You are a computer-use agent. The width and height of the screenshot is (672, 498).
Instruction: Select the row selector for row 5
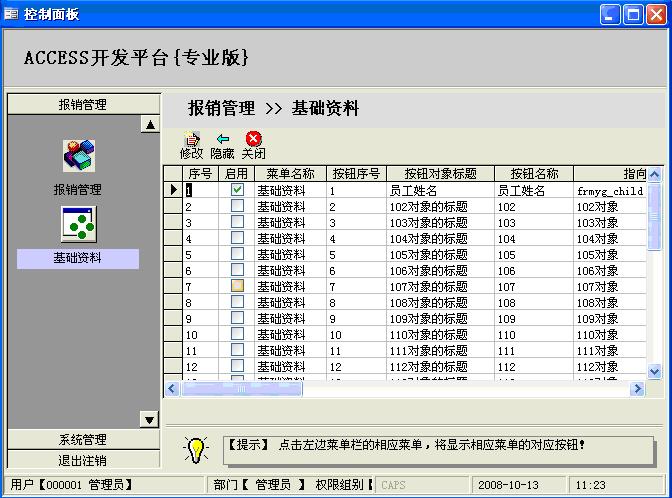click(x=173, y=254)
